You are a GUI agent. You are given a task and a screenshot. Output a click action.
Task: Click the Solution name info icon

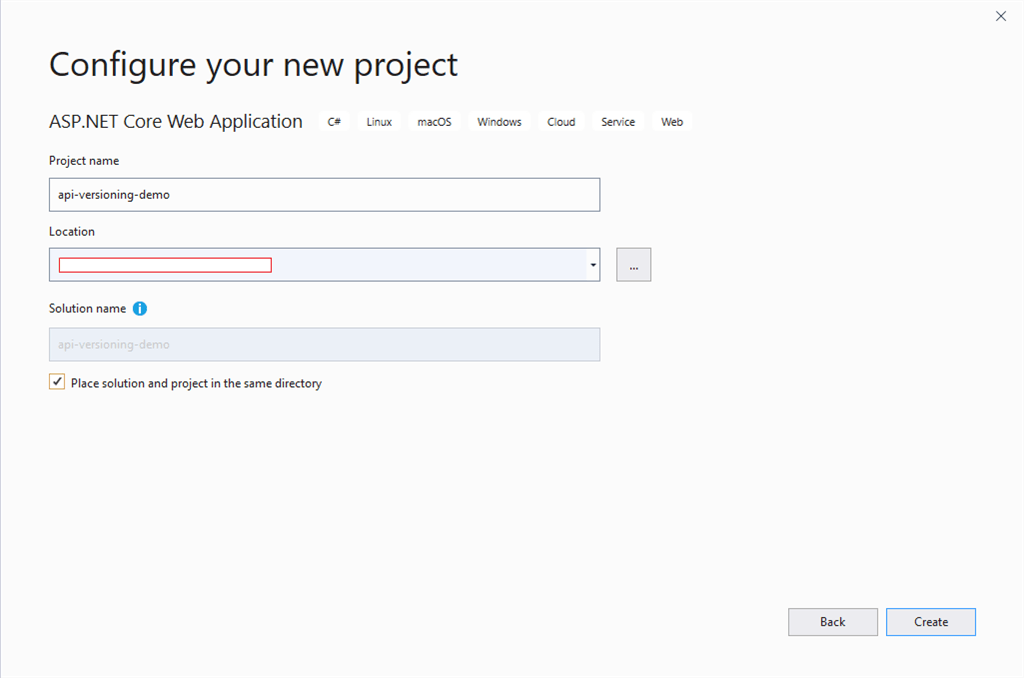[x=140, y=308]
